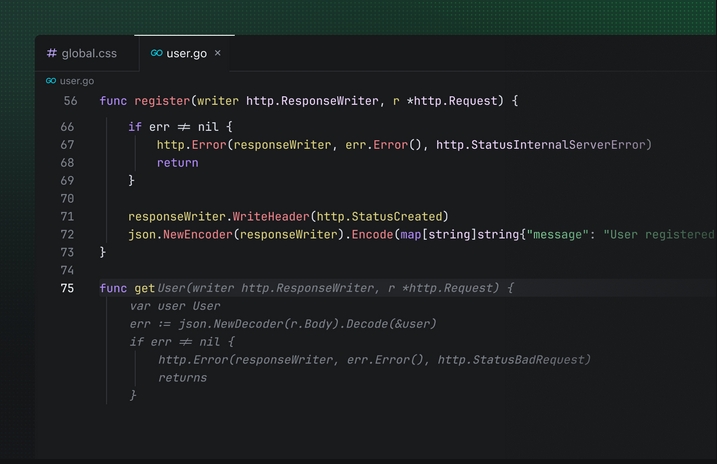Place cursor after "func get" on line 75
This screenshot has height=464, width=717.
click(x=156, y=289)
